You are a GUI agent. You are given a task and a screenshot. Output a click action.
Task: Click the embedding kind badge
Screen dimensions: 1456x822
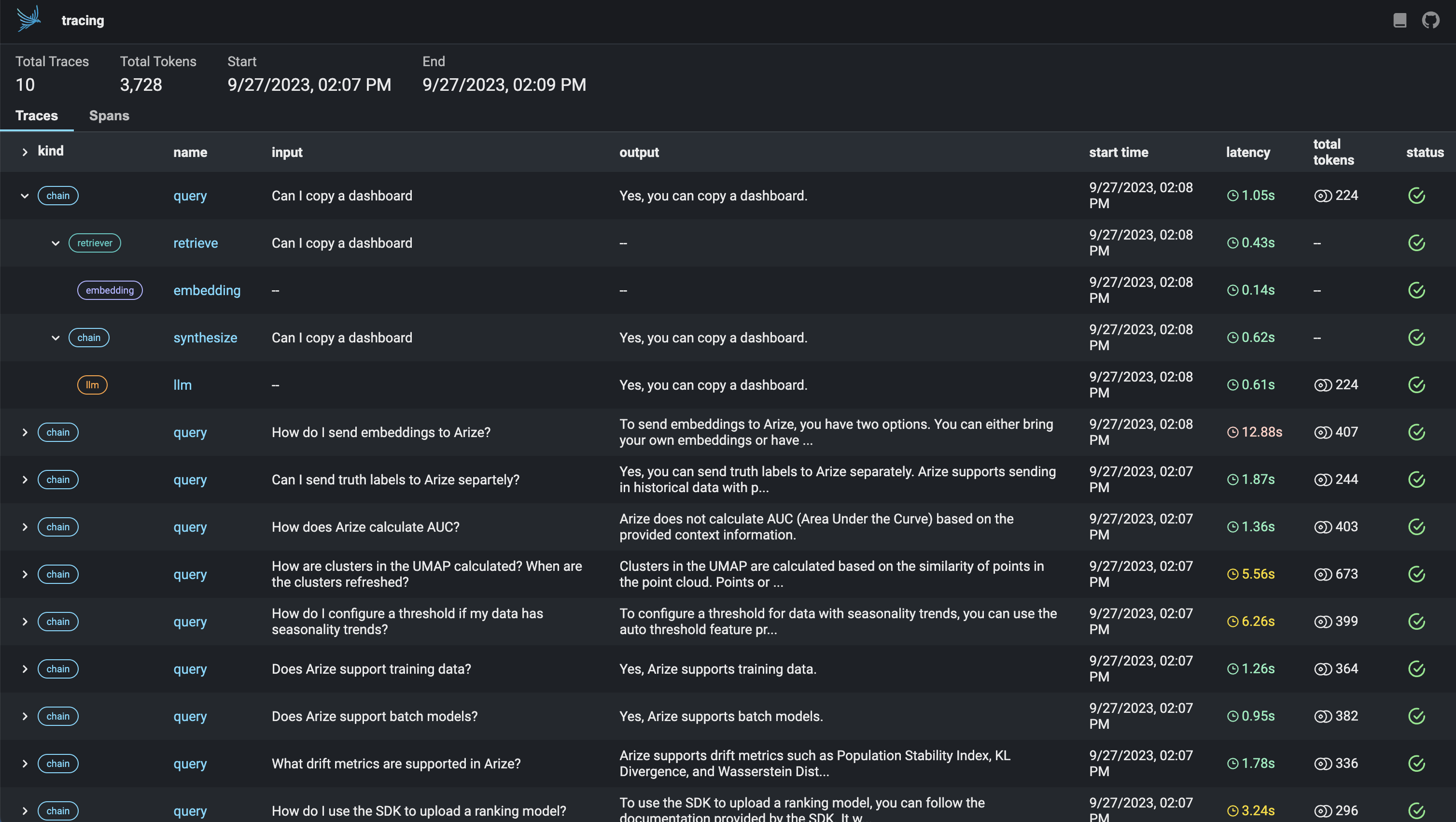click(110, 291)
